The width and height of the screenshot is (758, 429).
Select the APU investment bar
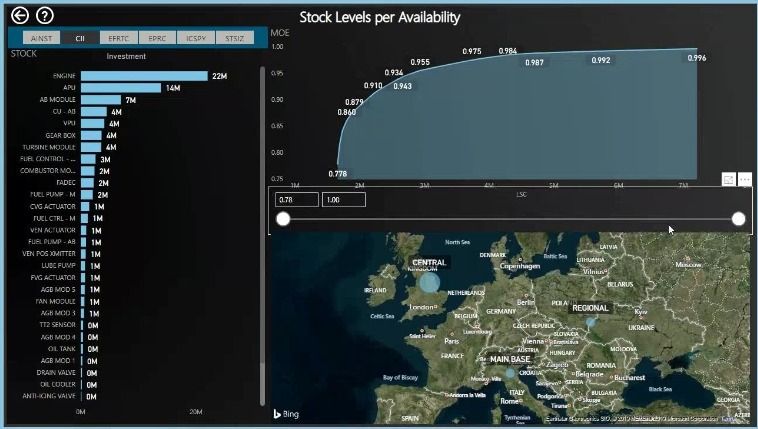click(121, 88)
